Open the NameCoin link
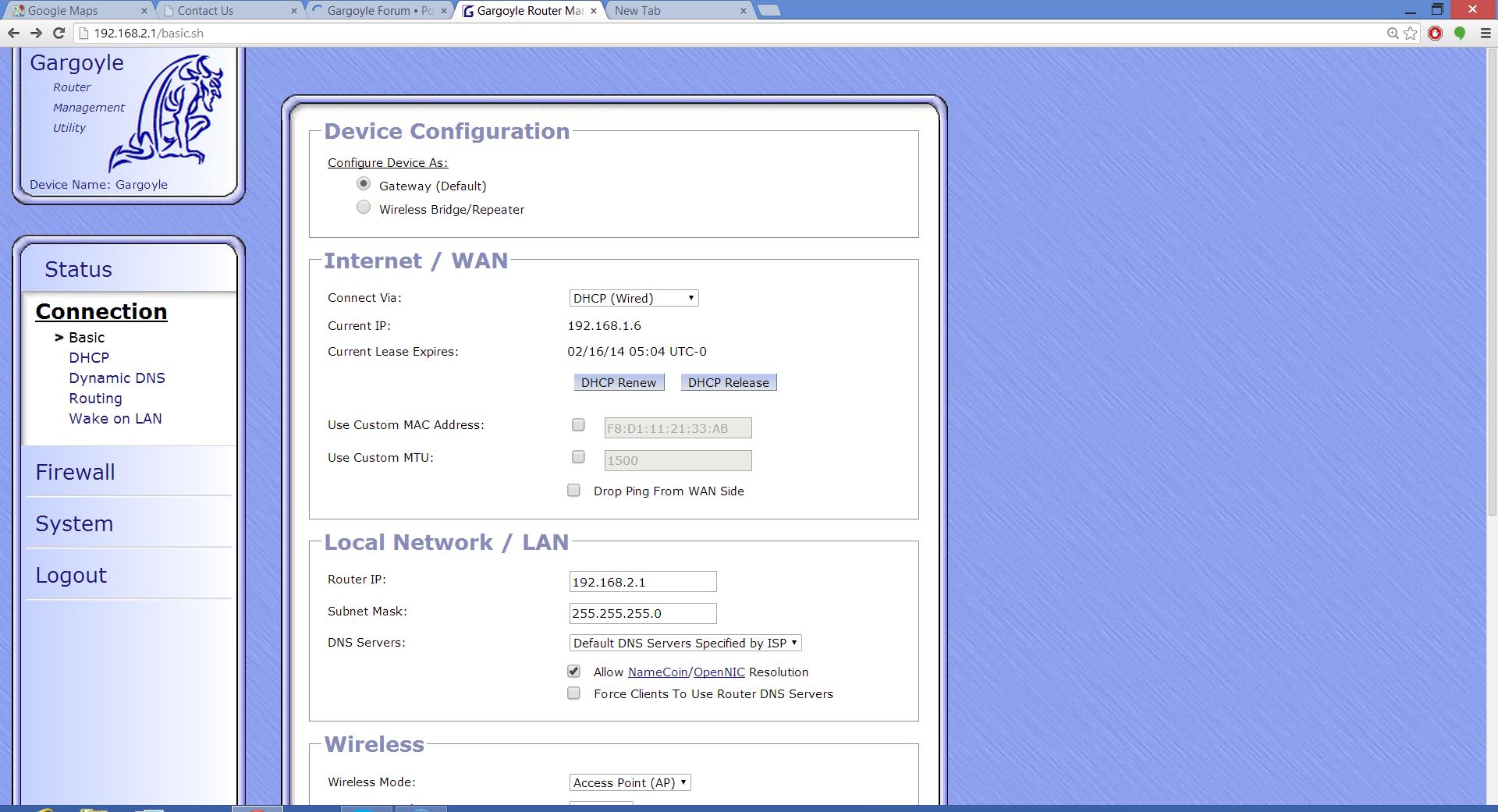This screenshot has width=1498, height=812. [x=658, y=672]
